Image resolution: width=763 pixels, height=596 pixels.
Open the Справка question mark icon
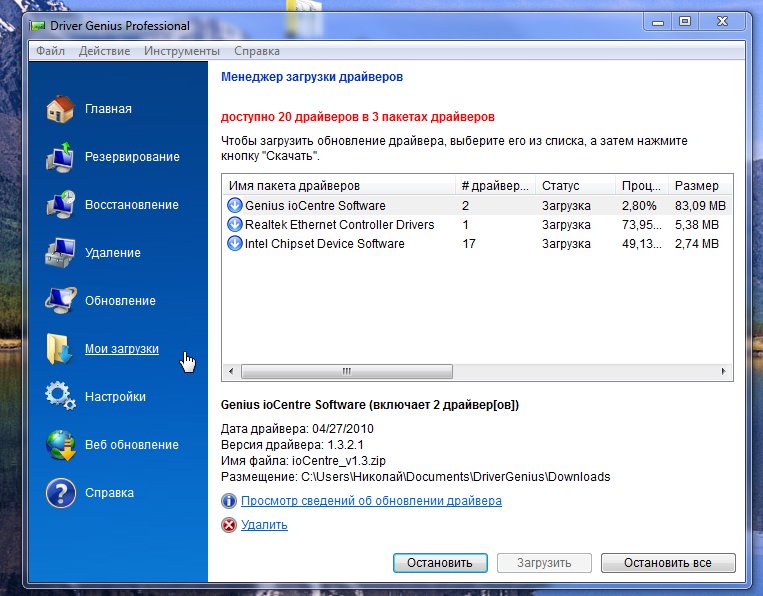[61, 493]
